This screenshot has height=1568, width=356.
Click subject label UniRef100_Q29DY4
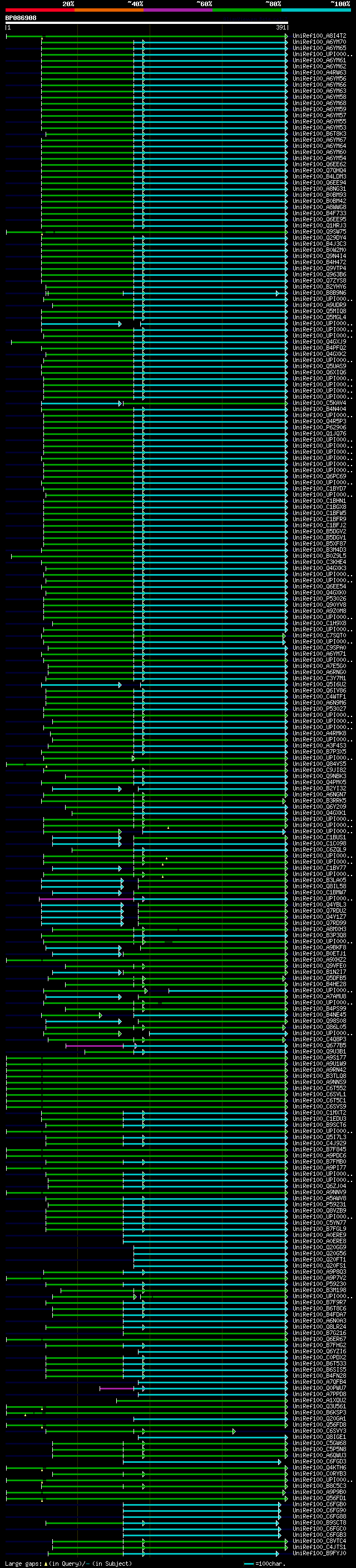click(x=319, y=238)
